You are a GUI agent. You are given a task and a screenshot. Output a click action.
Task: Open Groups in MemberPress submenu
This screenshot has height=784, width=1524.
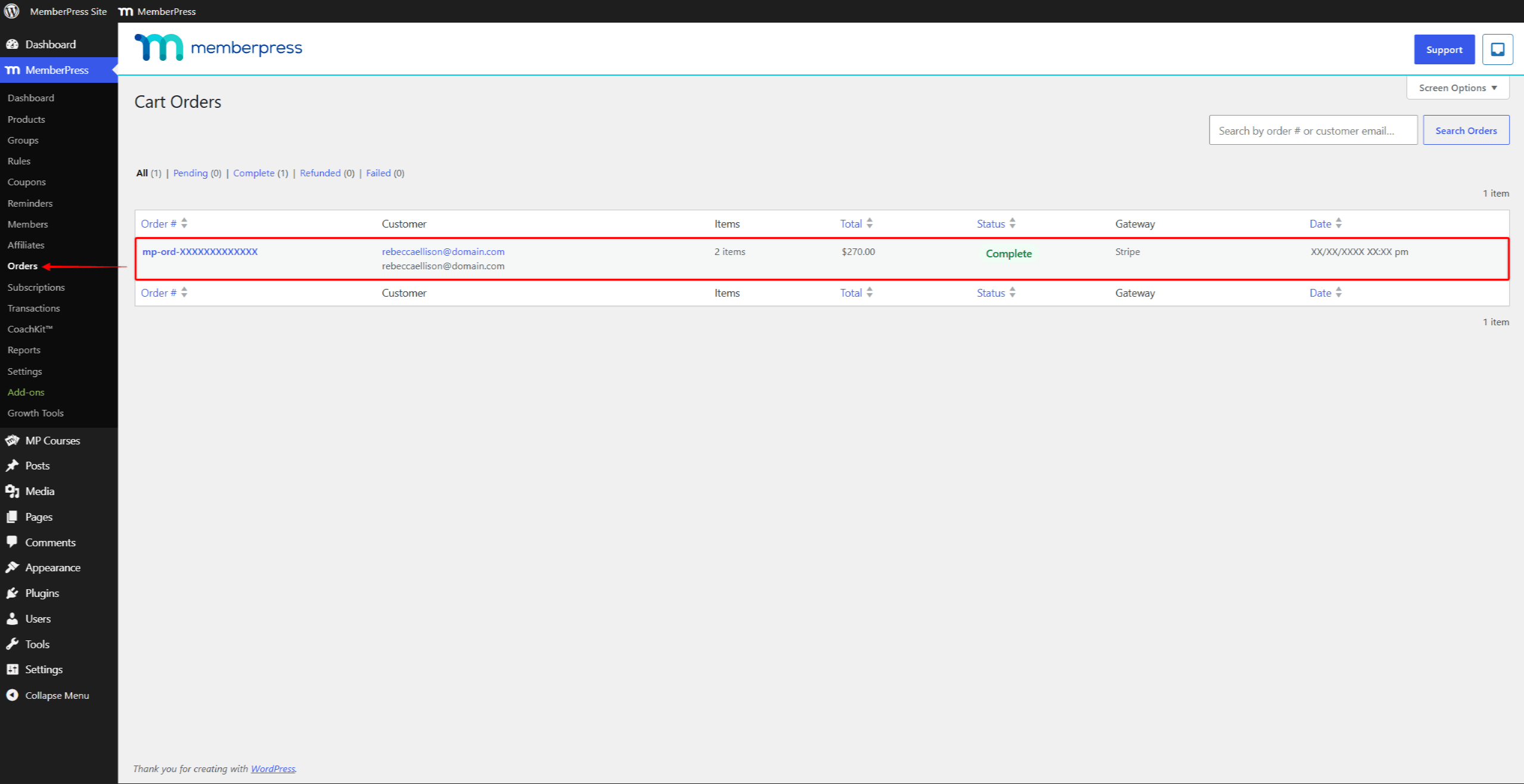pos(23,140)
